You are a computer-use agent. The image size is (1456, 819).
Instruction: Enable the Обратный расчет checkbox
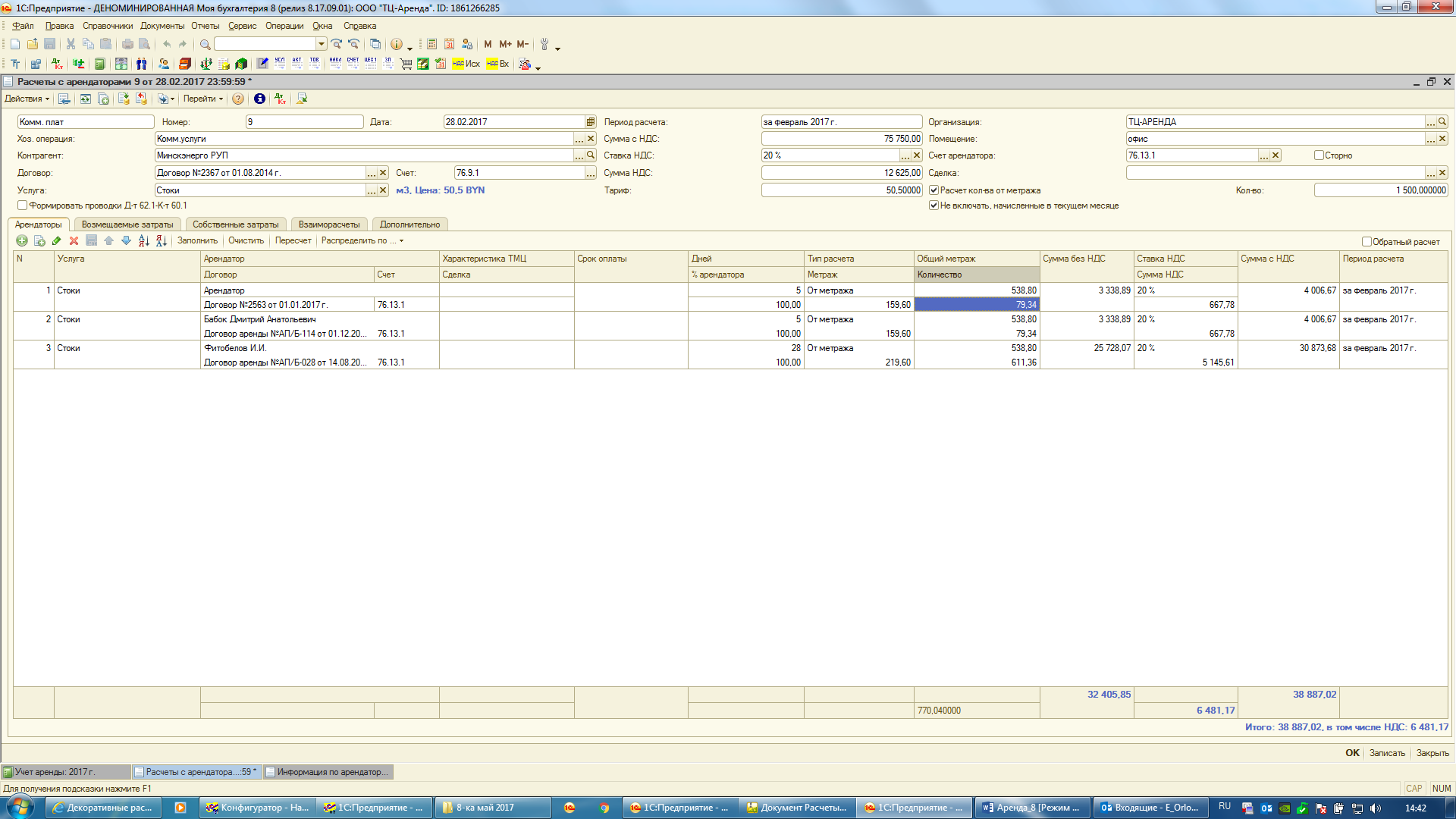[1367, 242]
